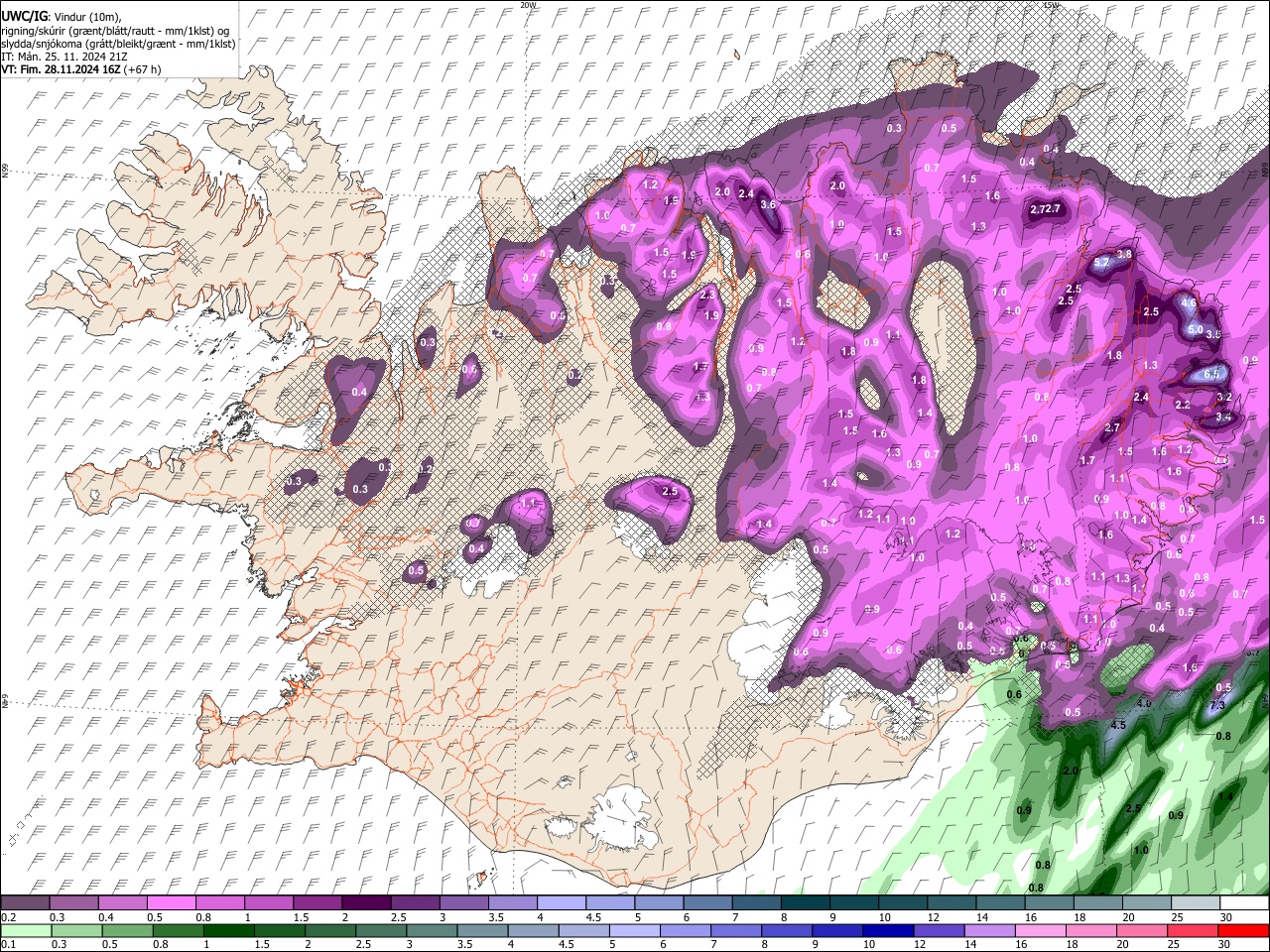Click the 4.6 snowfall value on the map
This screenshot has height=952, width=1270.
click(1189, 301)
